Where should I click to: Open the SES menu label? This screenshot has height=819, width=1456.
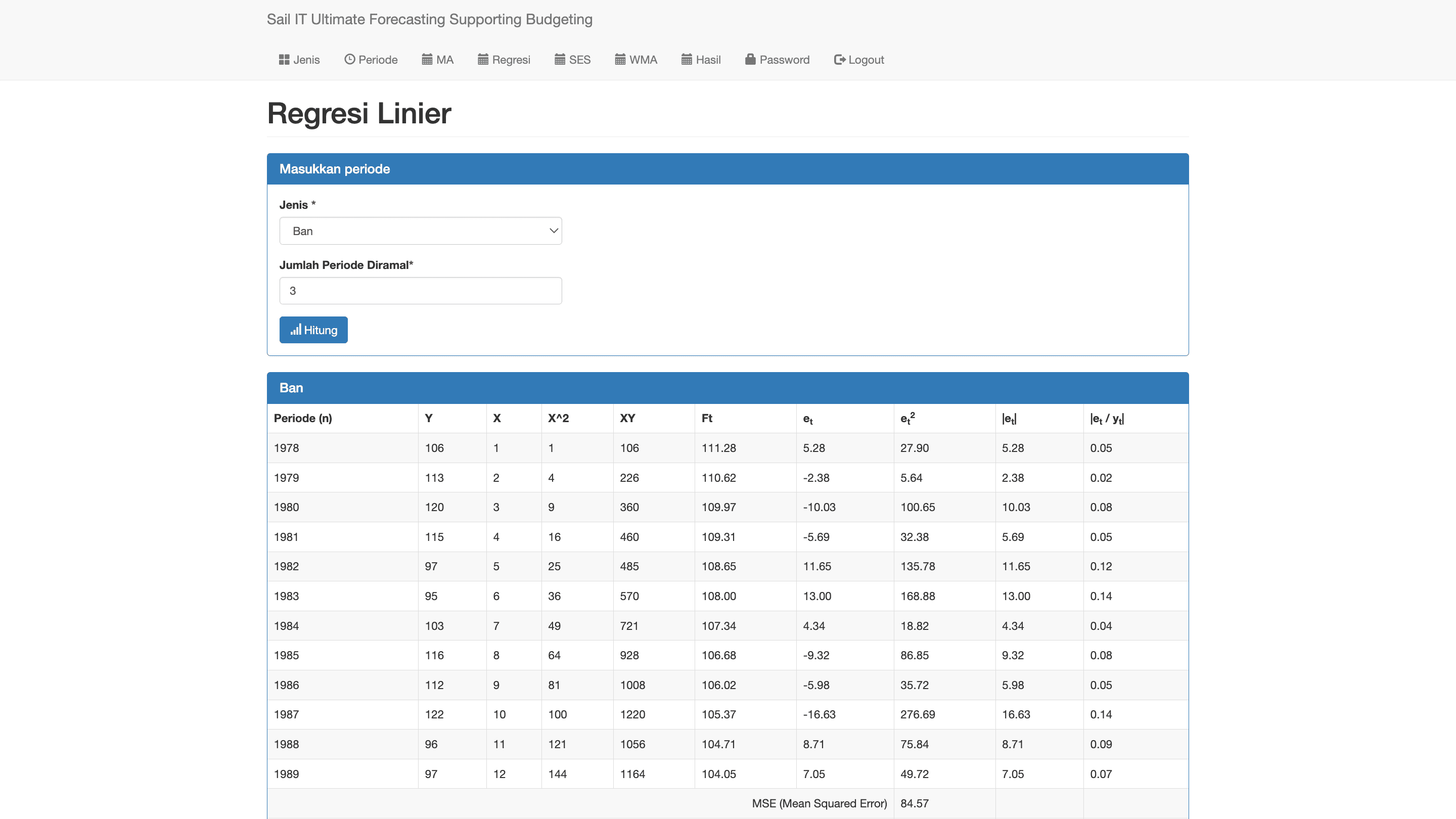[579, 59]
